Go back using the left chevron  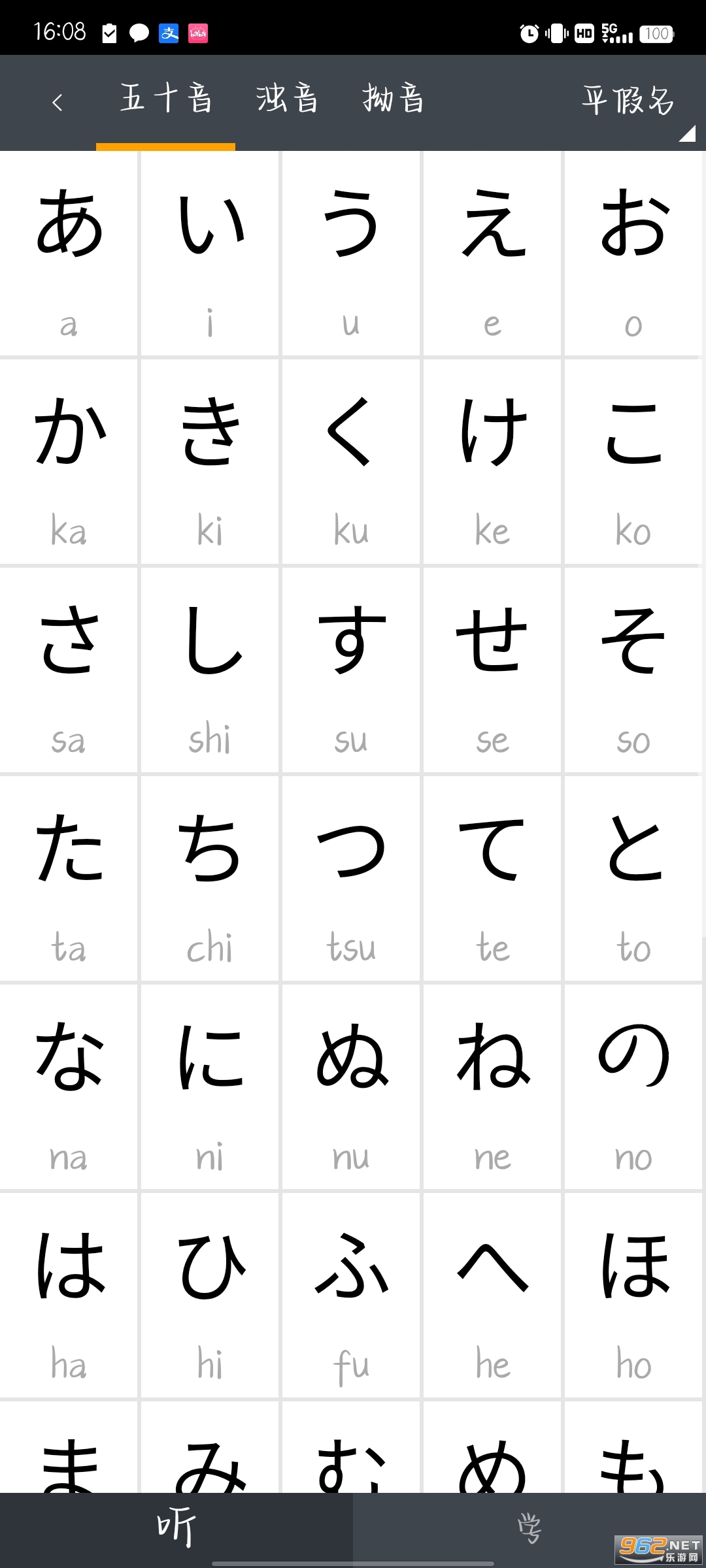[58, 102]
